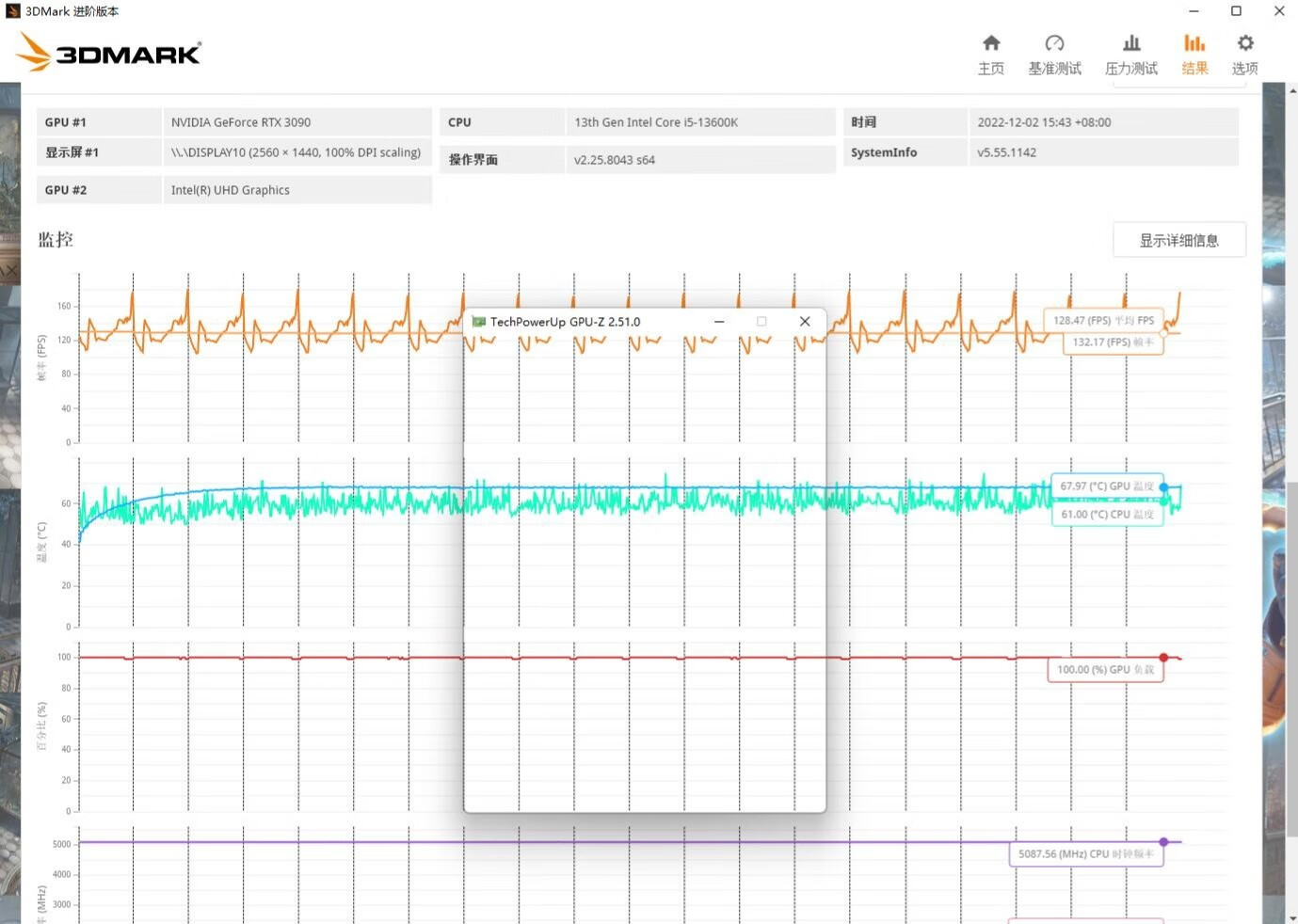Minimize the GPU-Z window

click(719, 322)
